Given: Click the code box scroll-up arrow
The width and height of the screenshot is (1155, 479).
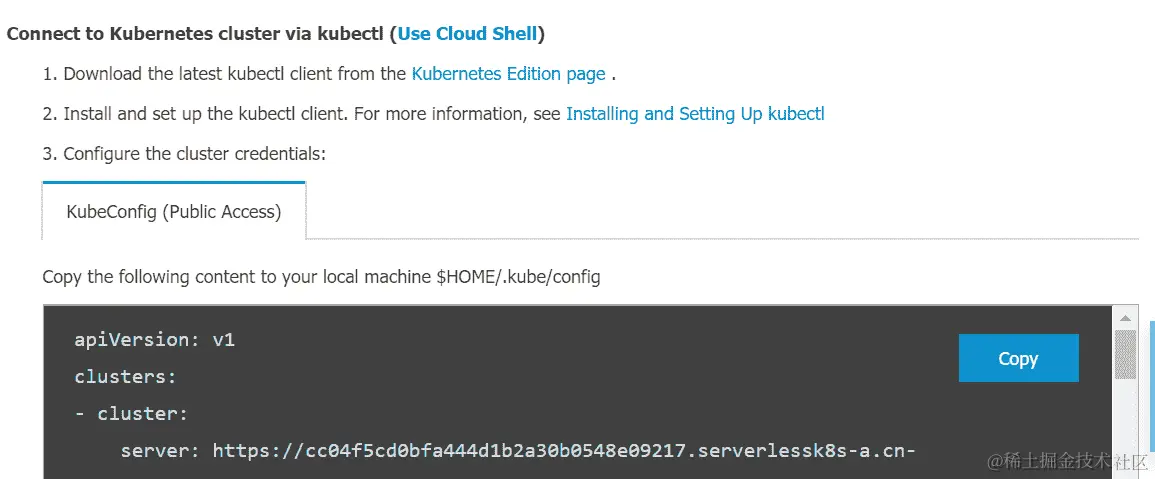Looking at the screenshot, I should (x=1125, y=318).
